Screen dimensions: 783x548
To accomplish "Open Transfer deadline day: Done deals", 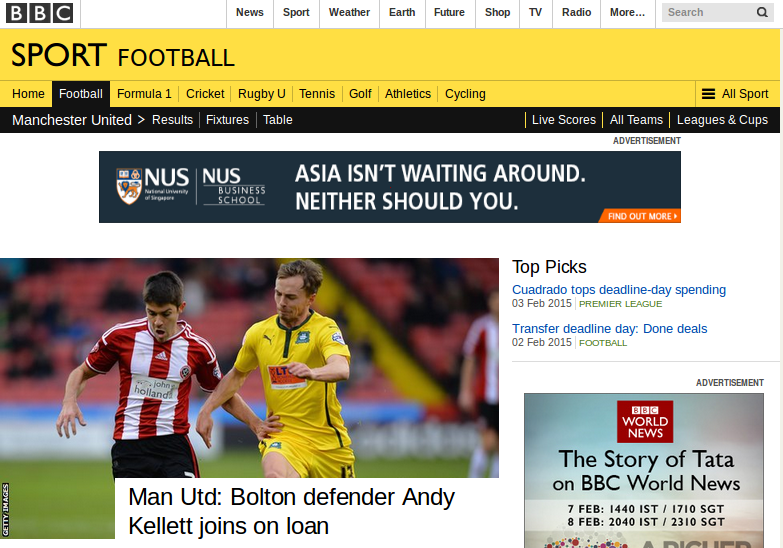I will click(x=609, y=329).
